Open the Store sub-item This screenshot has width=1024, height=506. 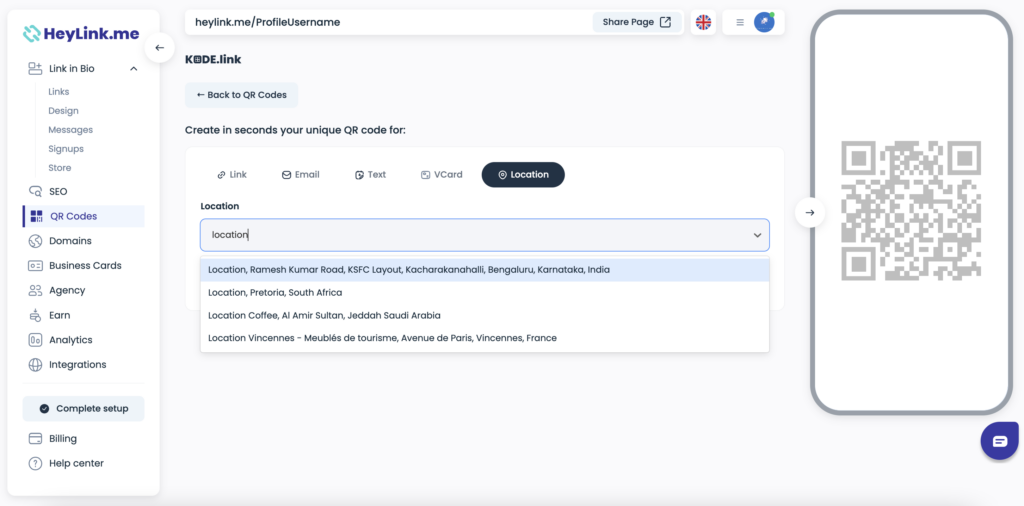coord(59,168)
